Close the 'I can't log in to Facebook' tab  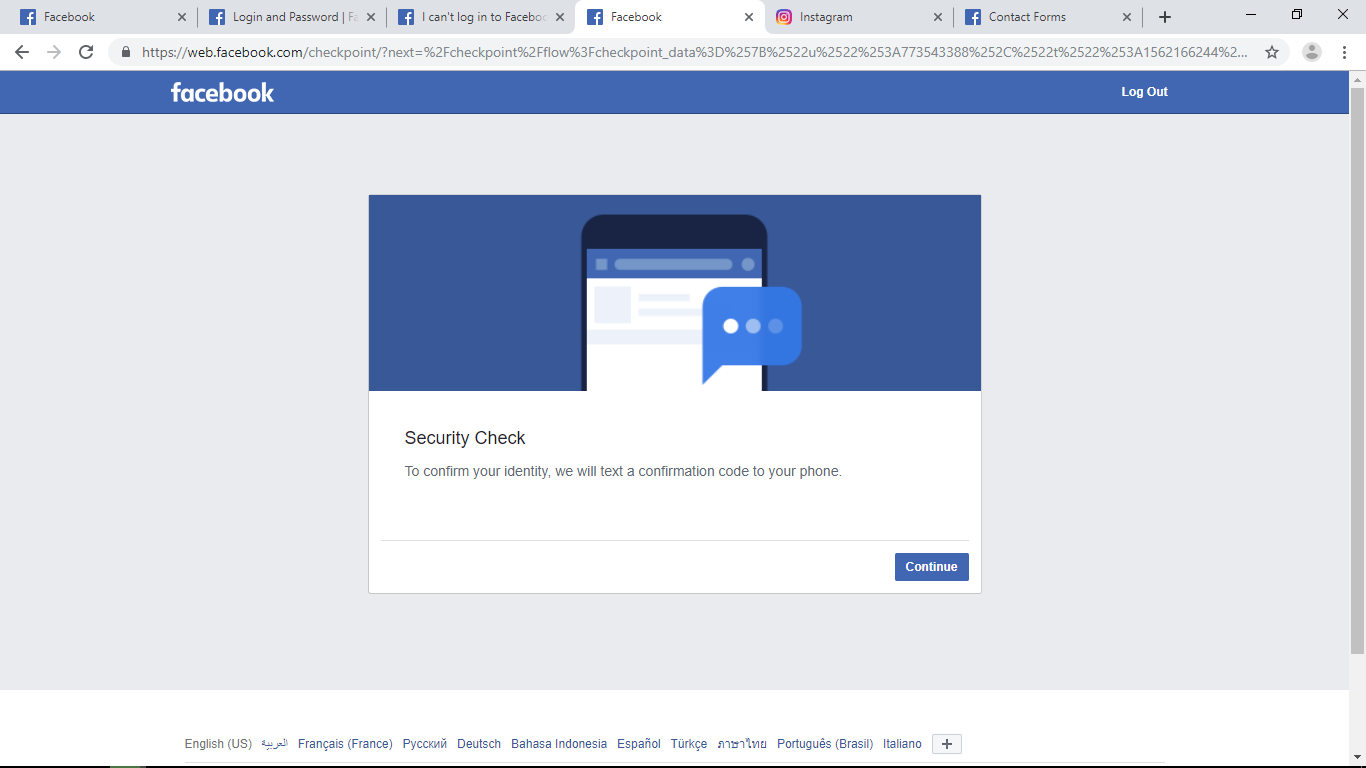(559, 17)
